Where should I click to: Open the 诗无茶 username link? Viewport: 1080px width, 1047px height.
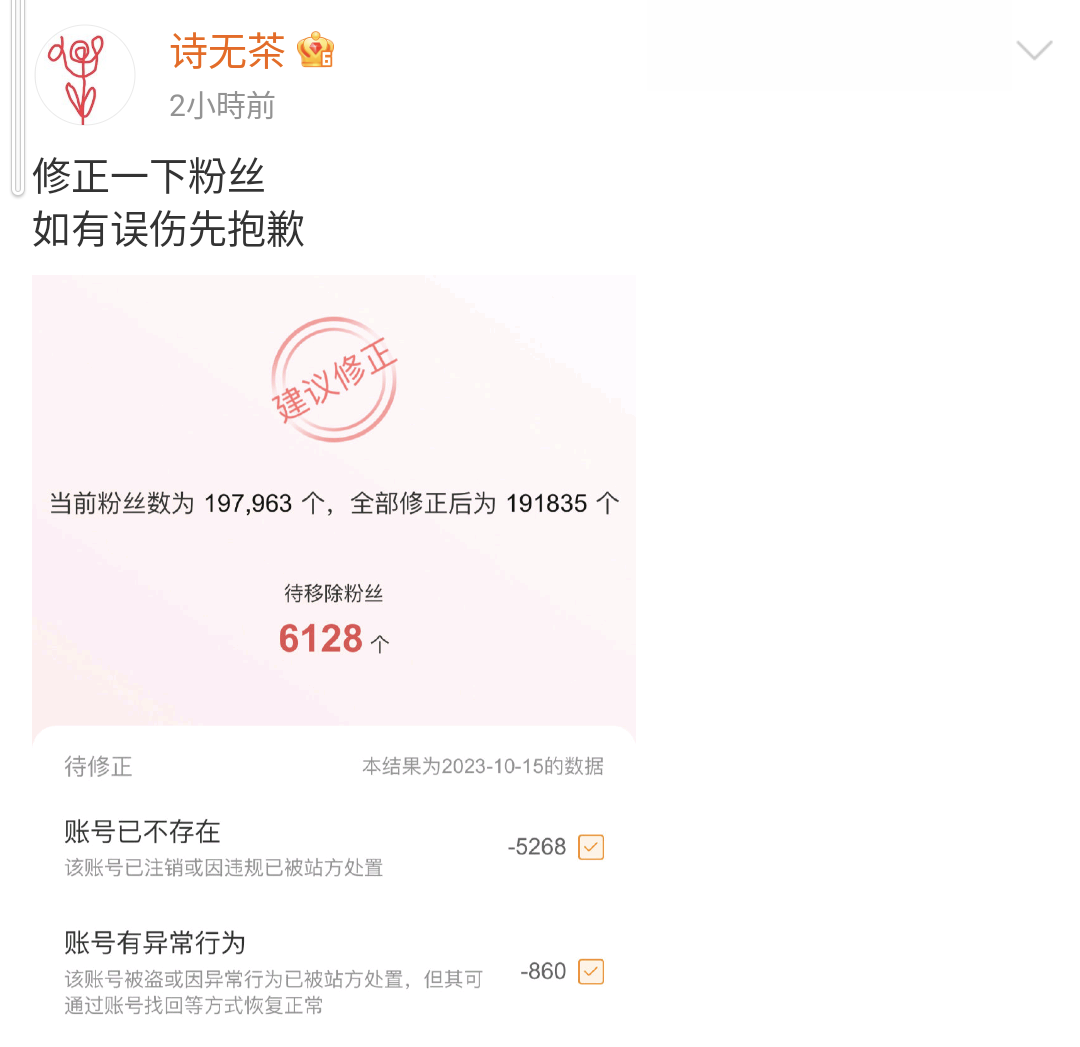click(228, 51)
